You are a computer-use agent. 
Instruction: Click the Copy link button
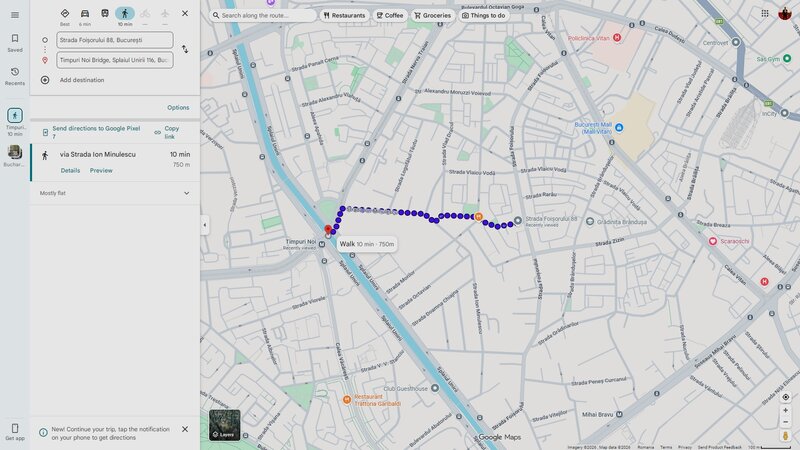click(167, 132)
